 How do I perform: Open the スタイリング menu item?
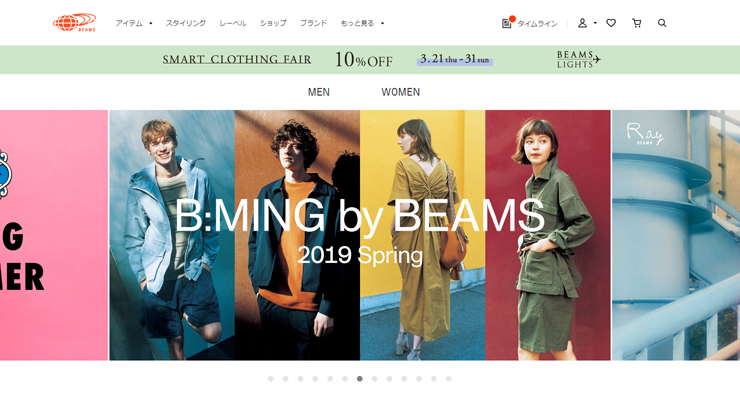185,23
